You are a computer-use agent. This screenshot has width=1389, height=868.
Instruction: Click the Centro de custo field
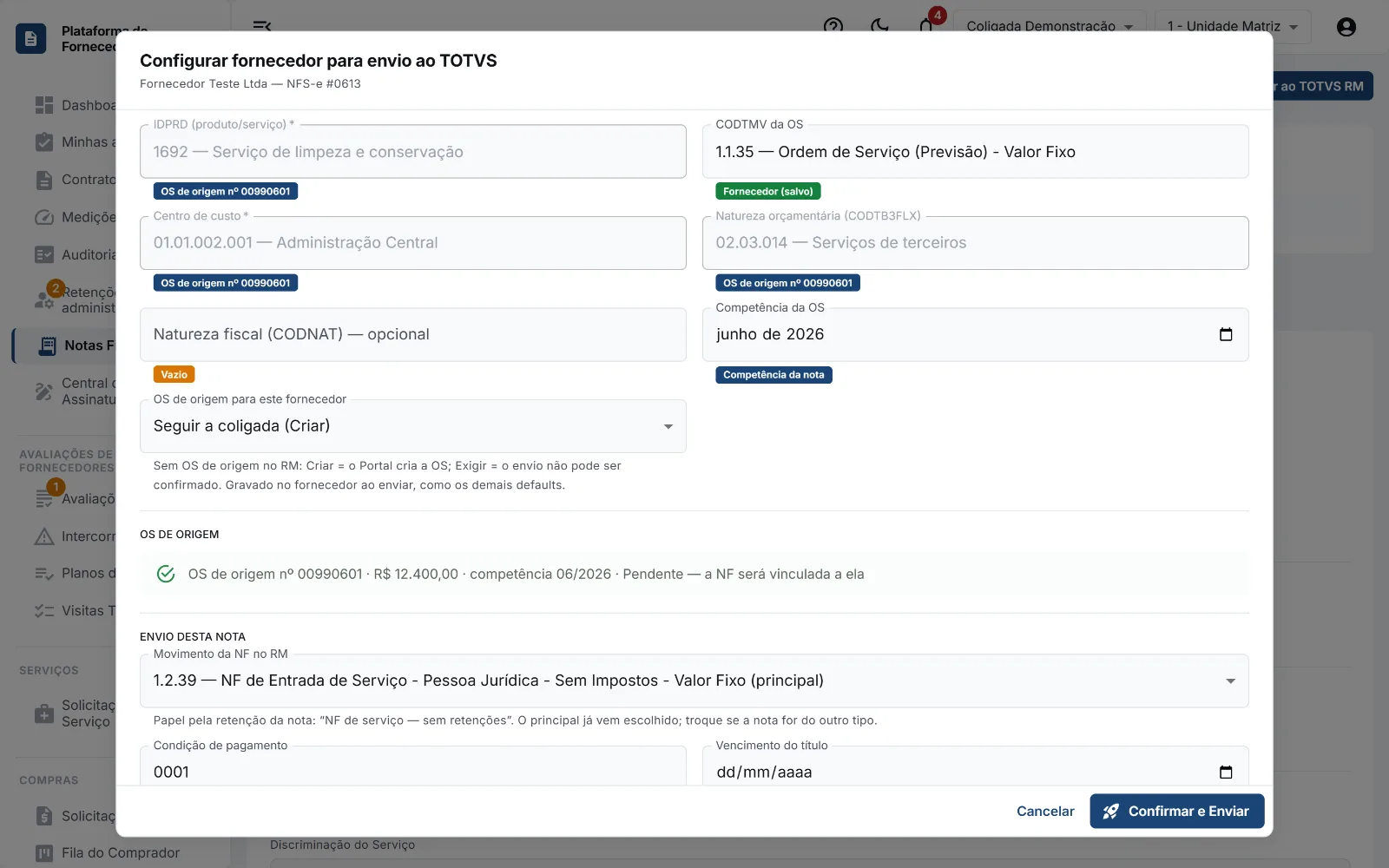click(412, 243)
